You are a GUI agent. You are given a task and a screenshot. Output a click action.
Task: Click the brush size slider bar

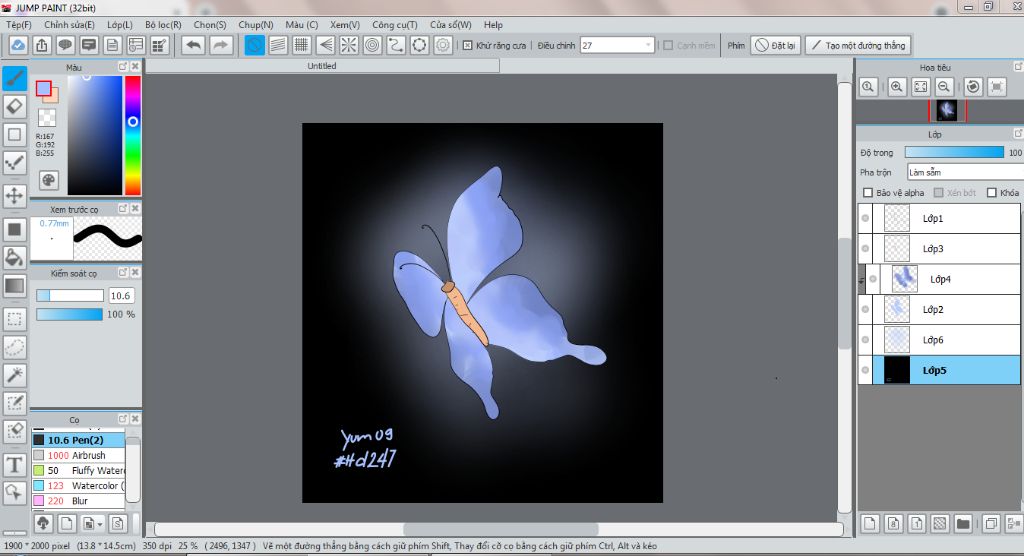coord(70,295)
